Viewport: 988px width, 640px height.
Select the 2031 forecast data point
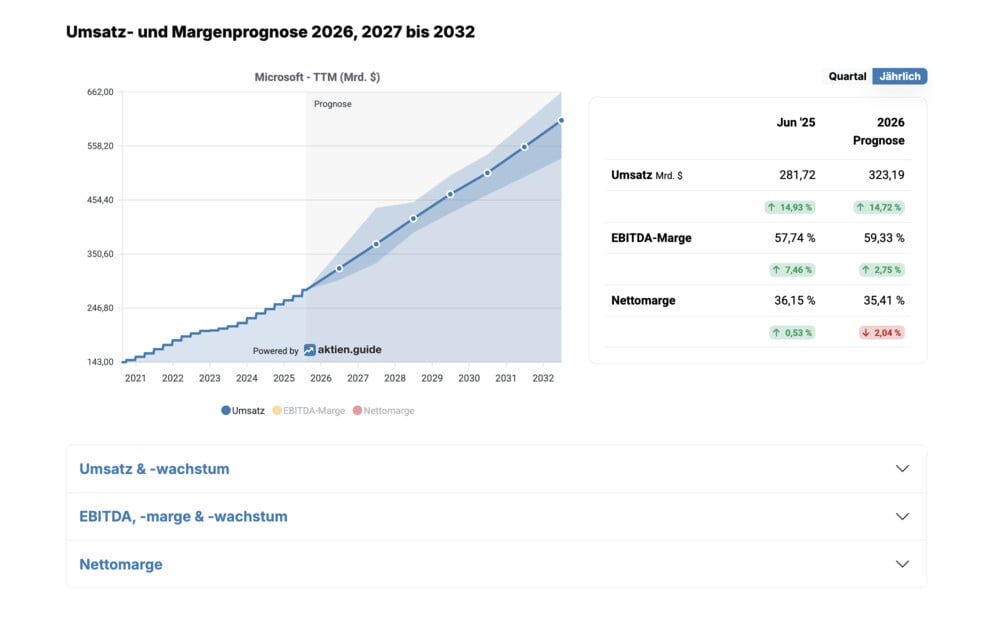(524, 147)
